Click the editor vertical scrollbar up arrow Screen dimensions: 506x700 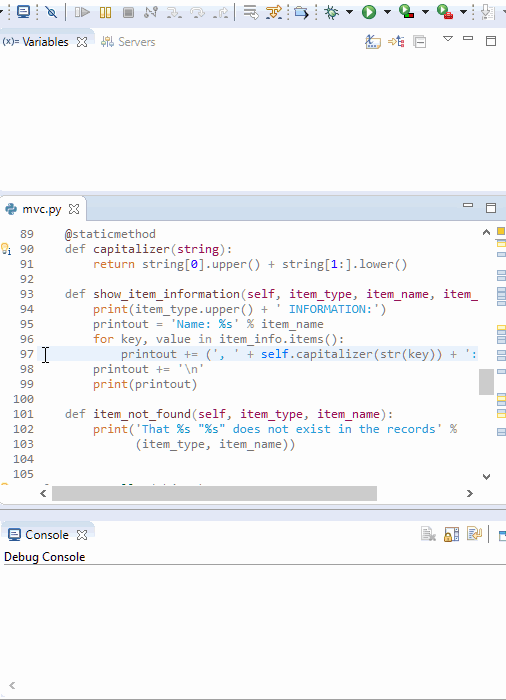coord(486,232)
